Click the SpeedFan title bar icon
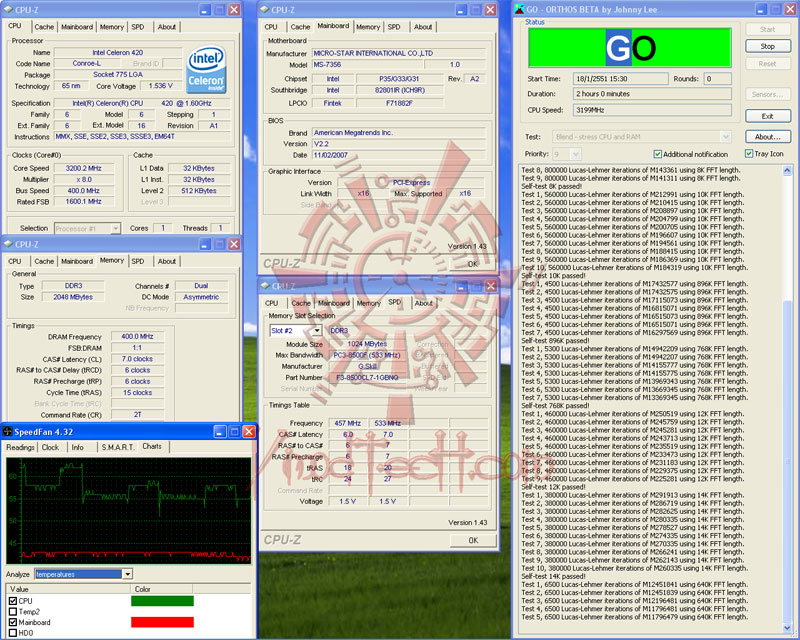 (x=8, y=432)
